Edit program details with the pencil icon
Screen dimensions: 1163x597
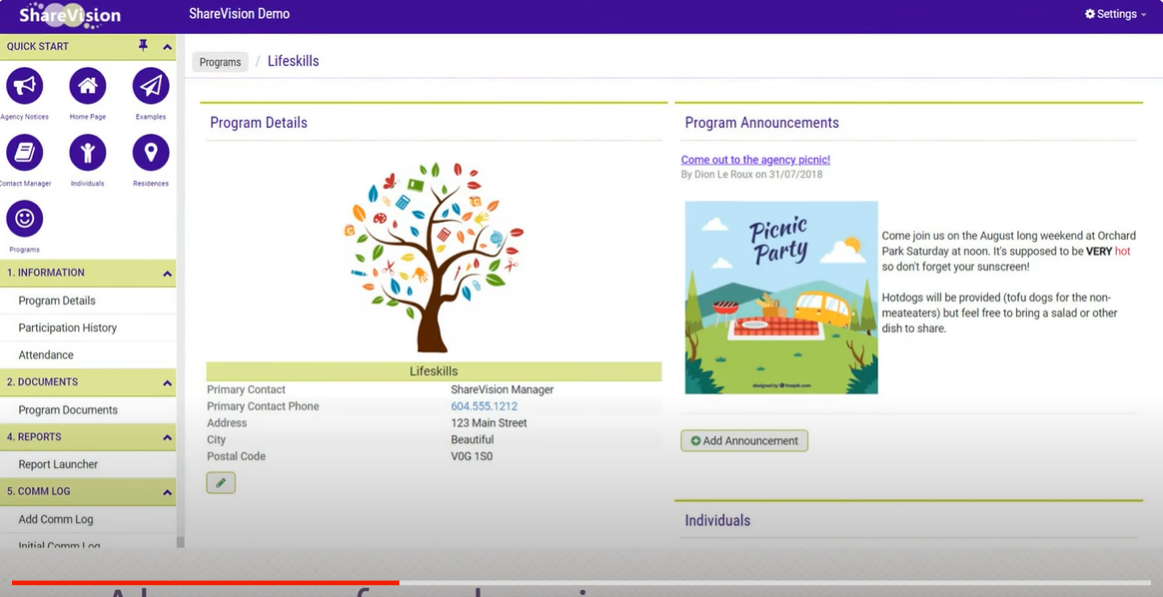coord(220,482)
